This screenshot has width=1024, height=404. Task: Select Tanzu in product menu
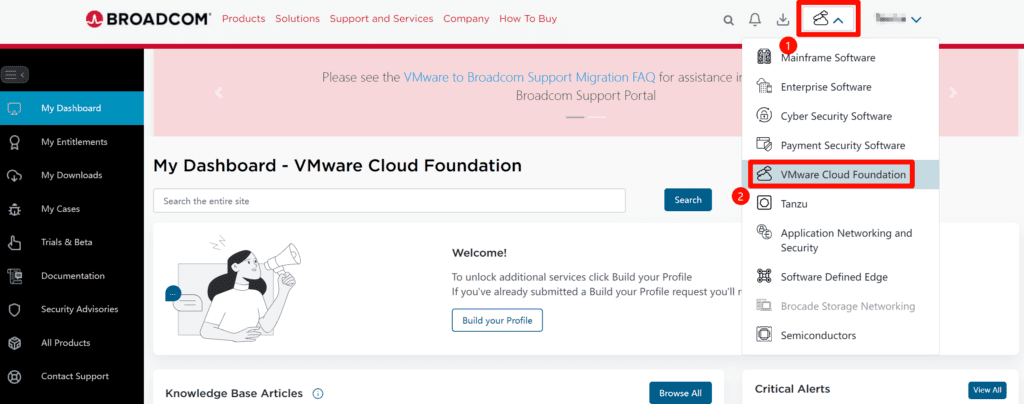[x=793, y=204]
